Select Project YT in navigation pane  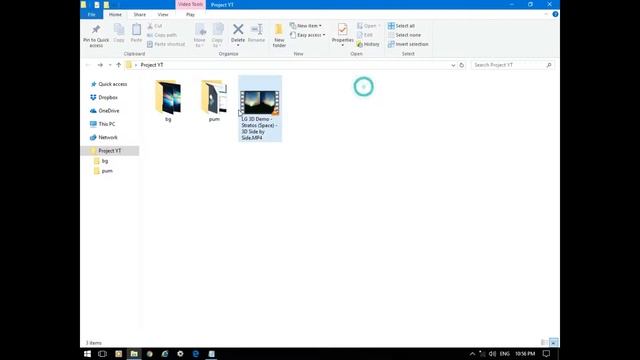(110, 151)
